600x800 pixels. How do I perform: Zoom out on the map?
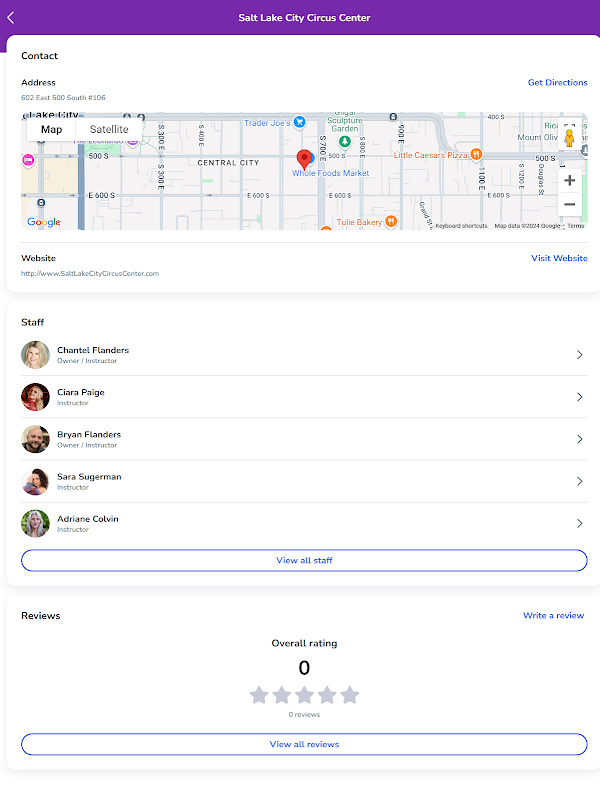pos(569,204)
